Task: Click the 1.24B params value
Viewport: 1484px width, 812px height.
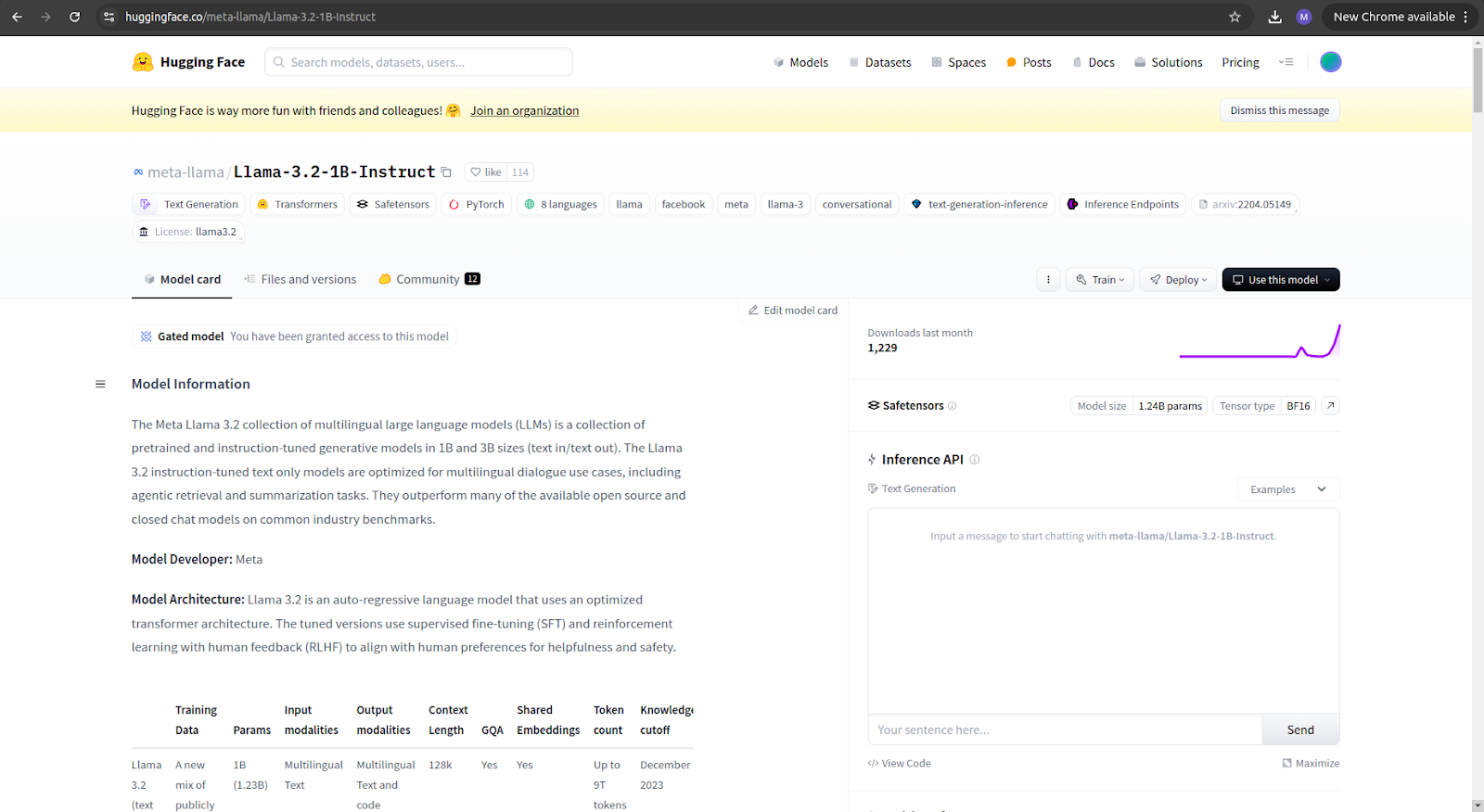Action: pyautogui.click(x=1171, y=406)
